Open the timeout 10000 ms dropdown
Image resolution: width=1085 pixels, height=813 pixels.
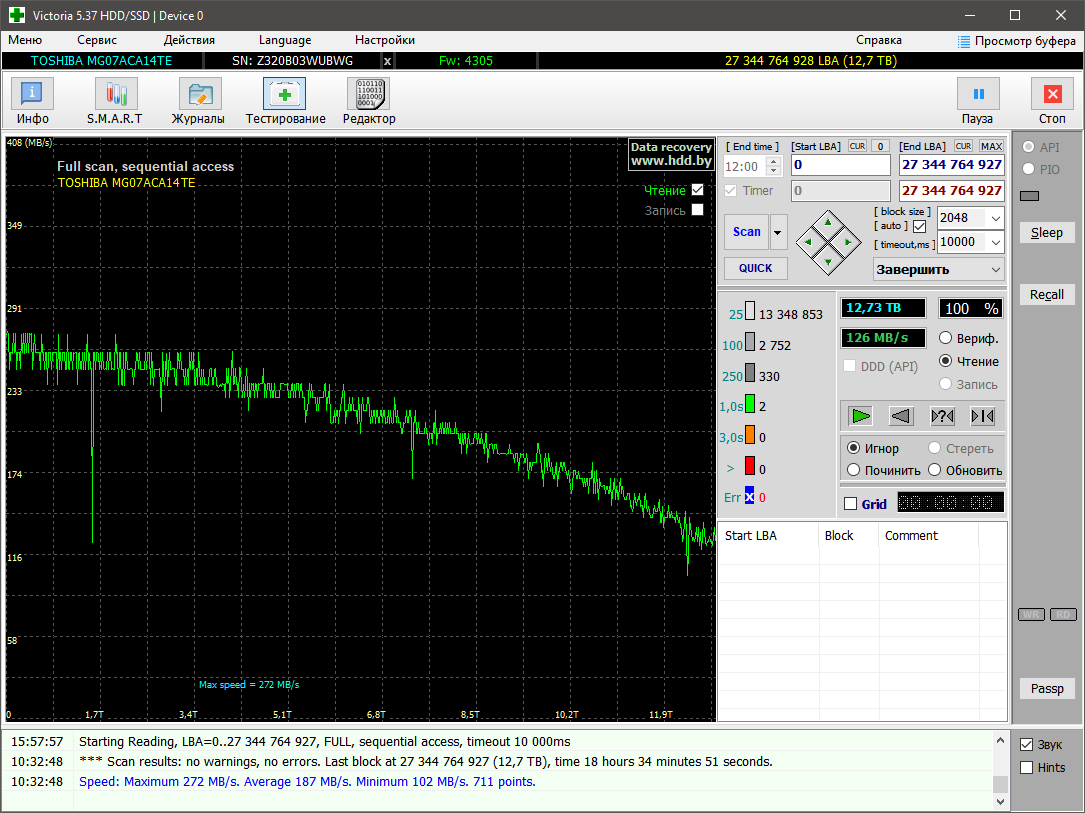995,242
